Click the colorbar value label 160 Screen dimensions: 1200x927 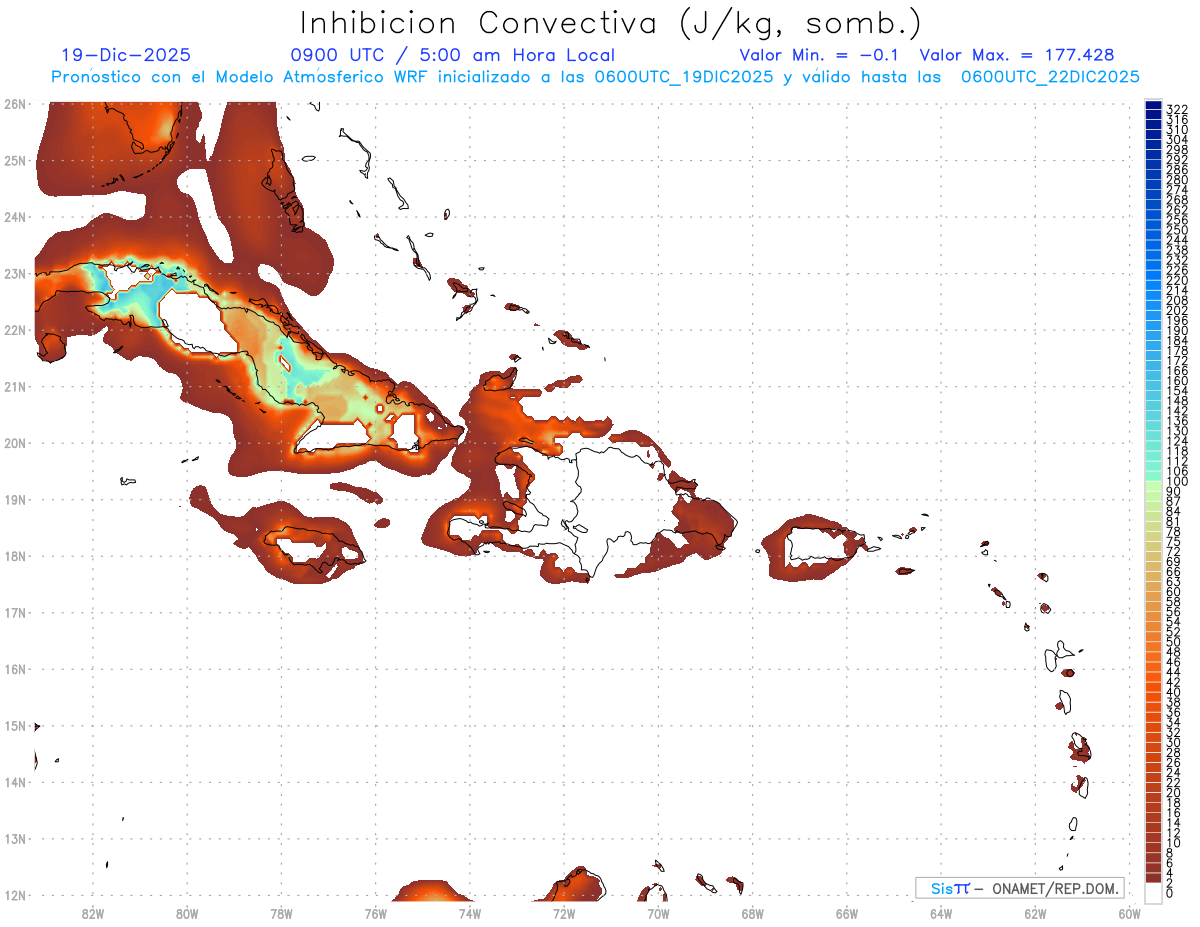tap(1176, 381)
